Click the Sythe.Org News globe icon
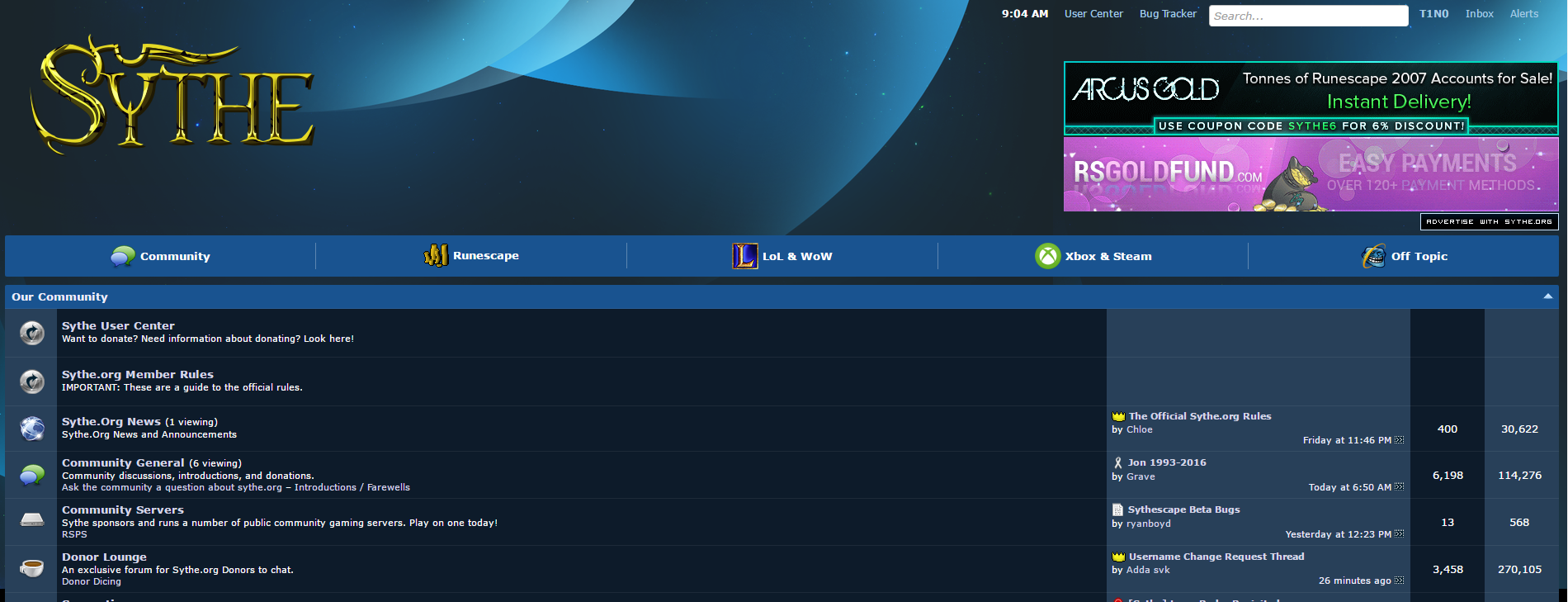Screen dimensions: 1568x602 click(32, 429)
